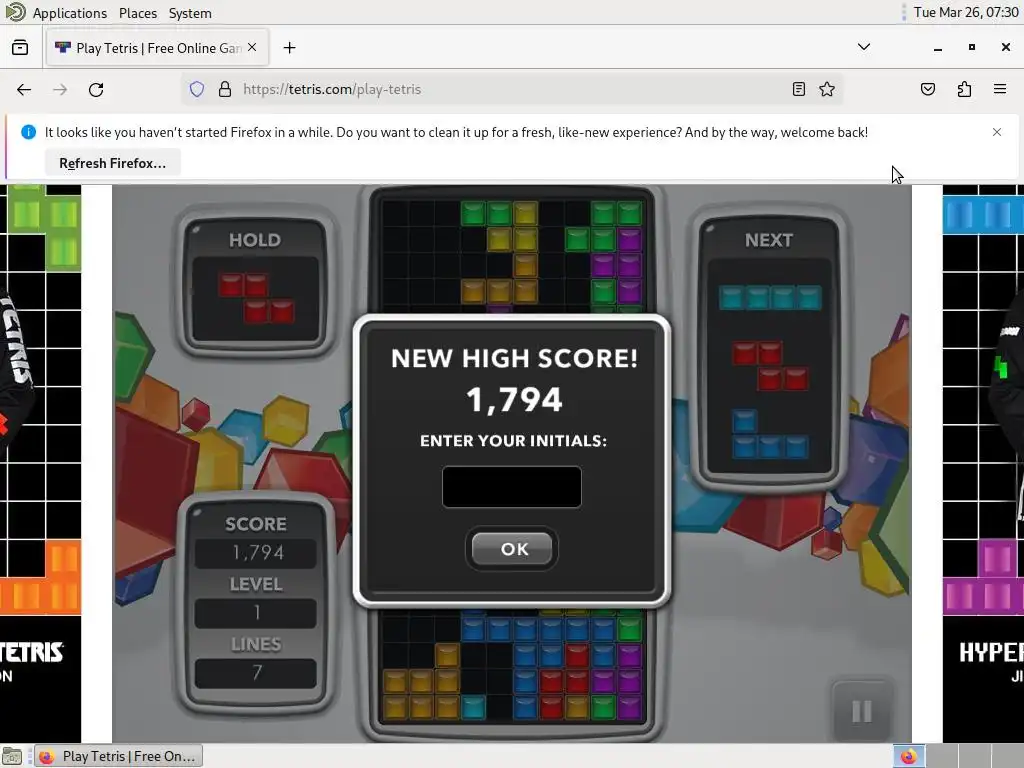Focus the initials input field

(x=511, y=487)
